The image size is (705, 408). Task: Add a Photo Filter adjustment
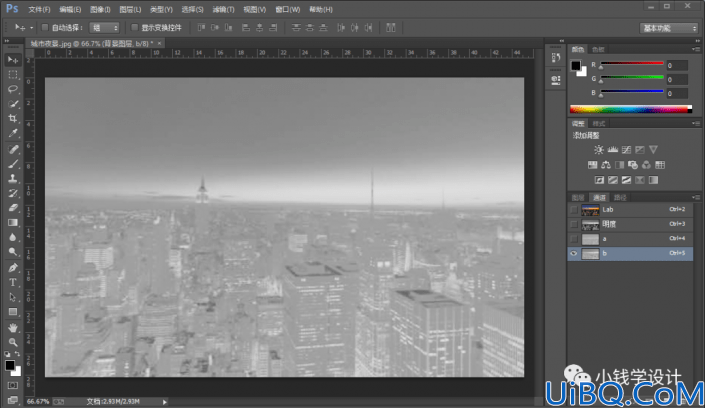[633, 165]
